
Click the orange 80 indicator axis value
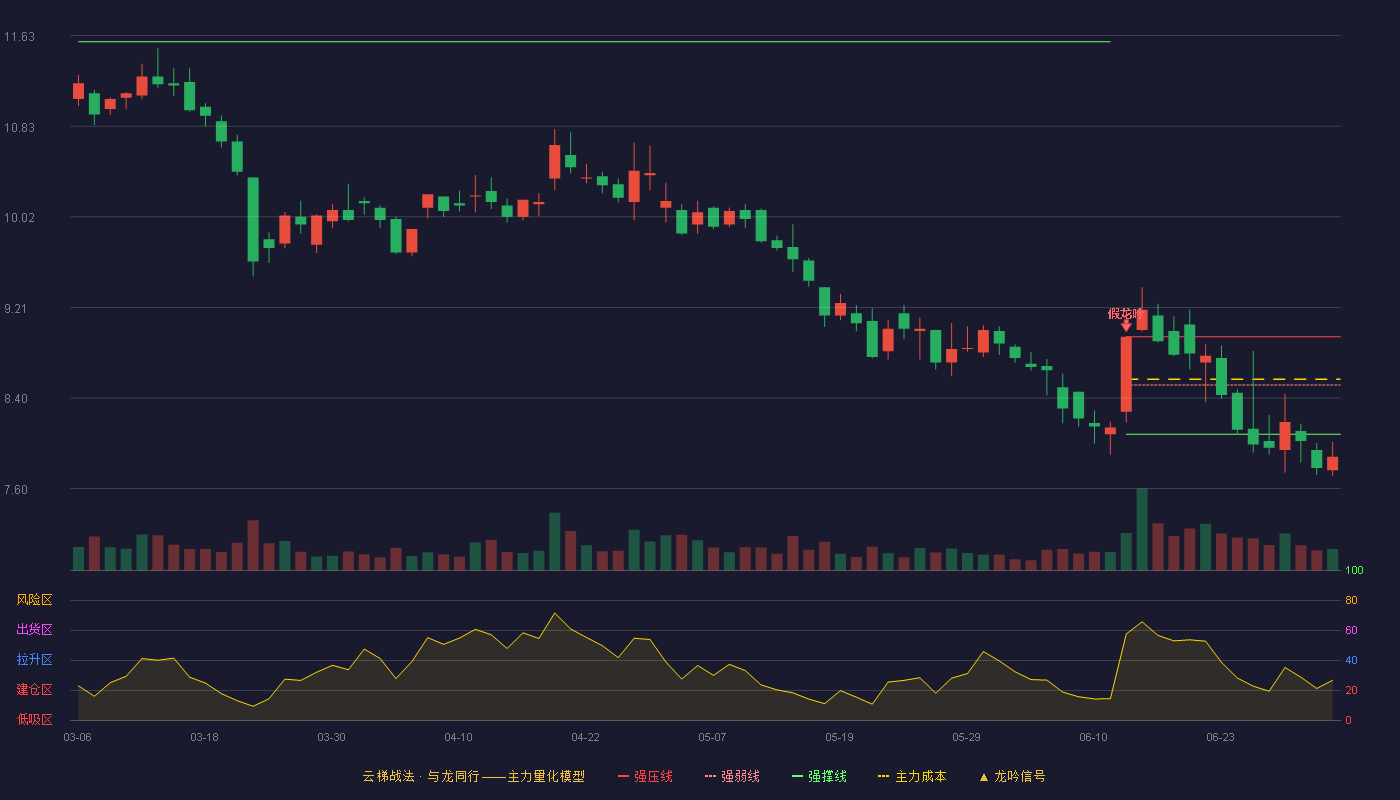point(1351,600)
